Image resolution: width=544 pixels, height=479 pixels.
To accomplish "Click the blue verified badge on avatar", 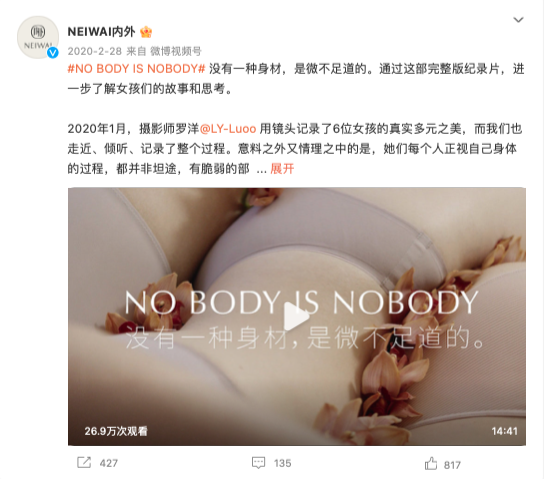I will (53, 53).
